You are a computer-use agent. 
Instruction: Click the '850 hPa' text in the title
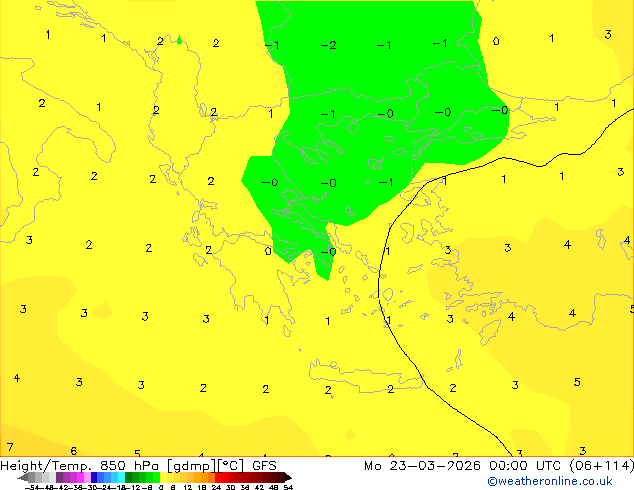coord(129,466)
